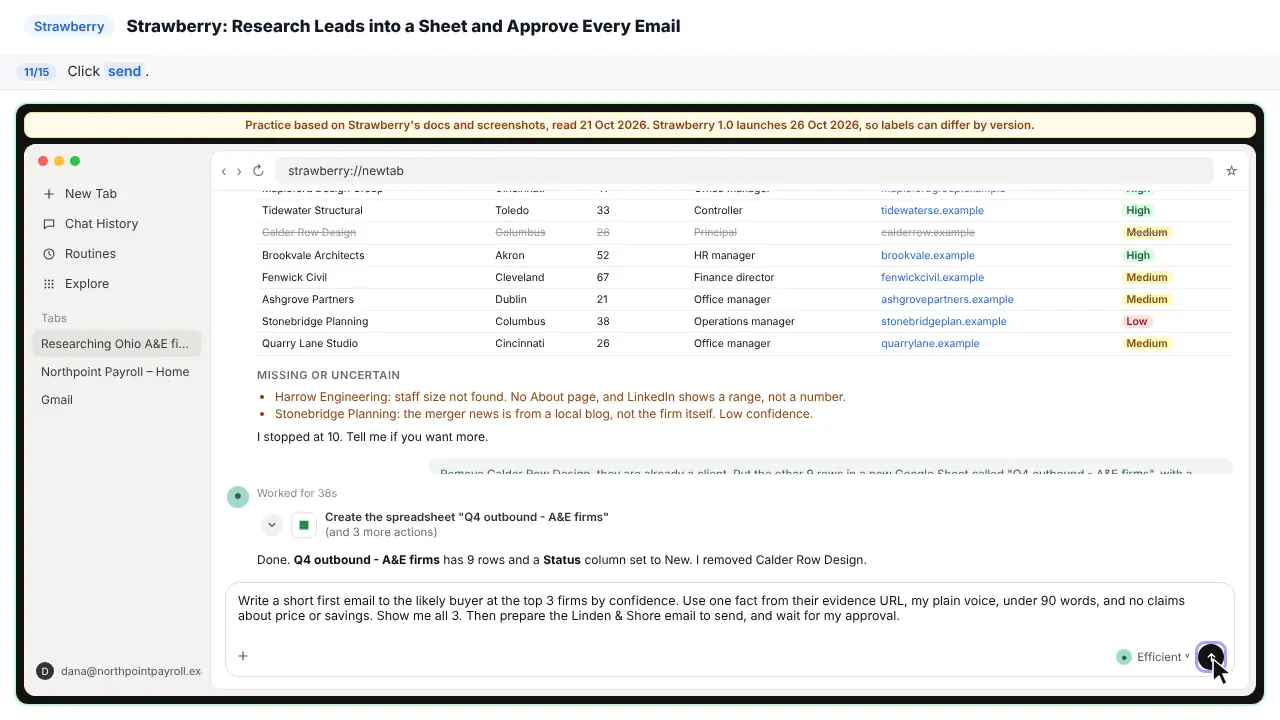Click the Chat History speech bubble icon

click(49, 224)
